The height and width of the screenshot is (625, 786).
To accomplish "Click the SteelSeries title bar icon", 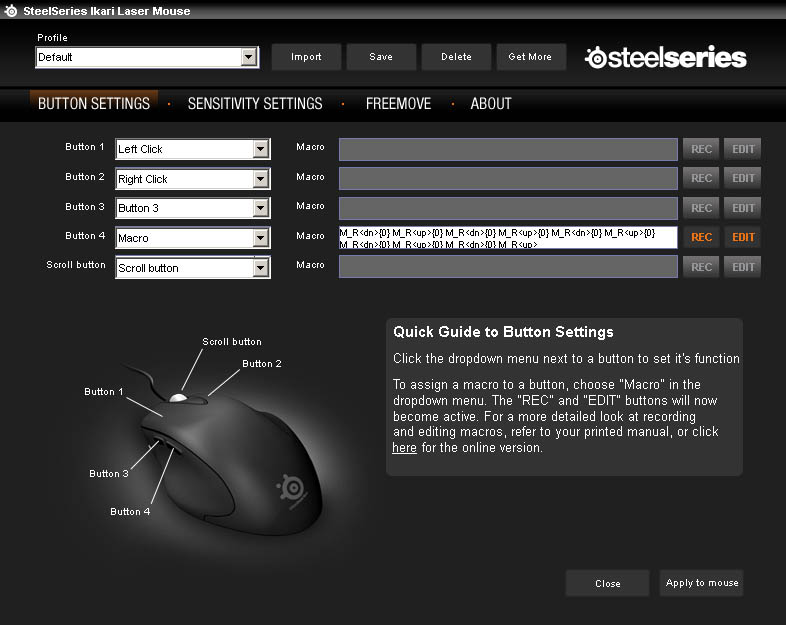I will tap(11, 11).
